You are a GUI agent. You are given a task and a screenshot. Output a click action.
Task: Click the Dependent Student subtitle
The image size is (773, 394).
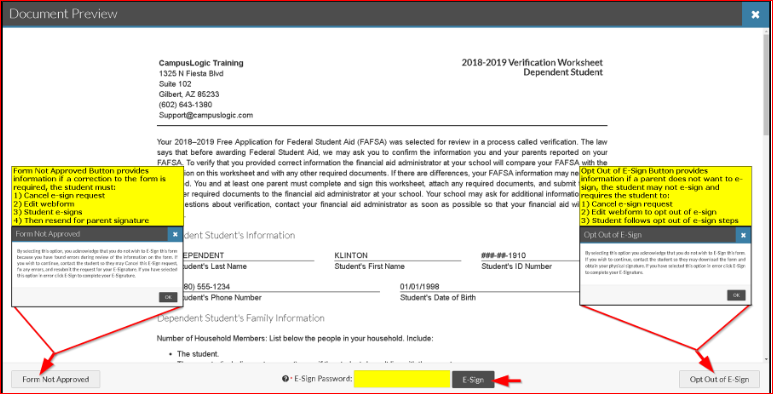(563, 72)
